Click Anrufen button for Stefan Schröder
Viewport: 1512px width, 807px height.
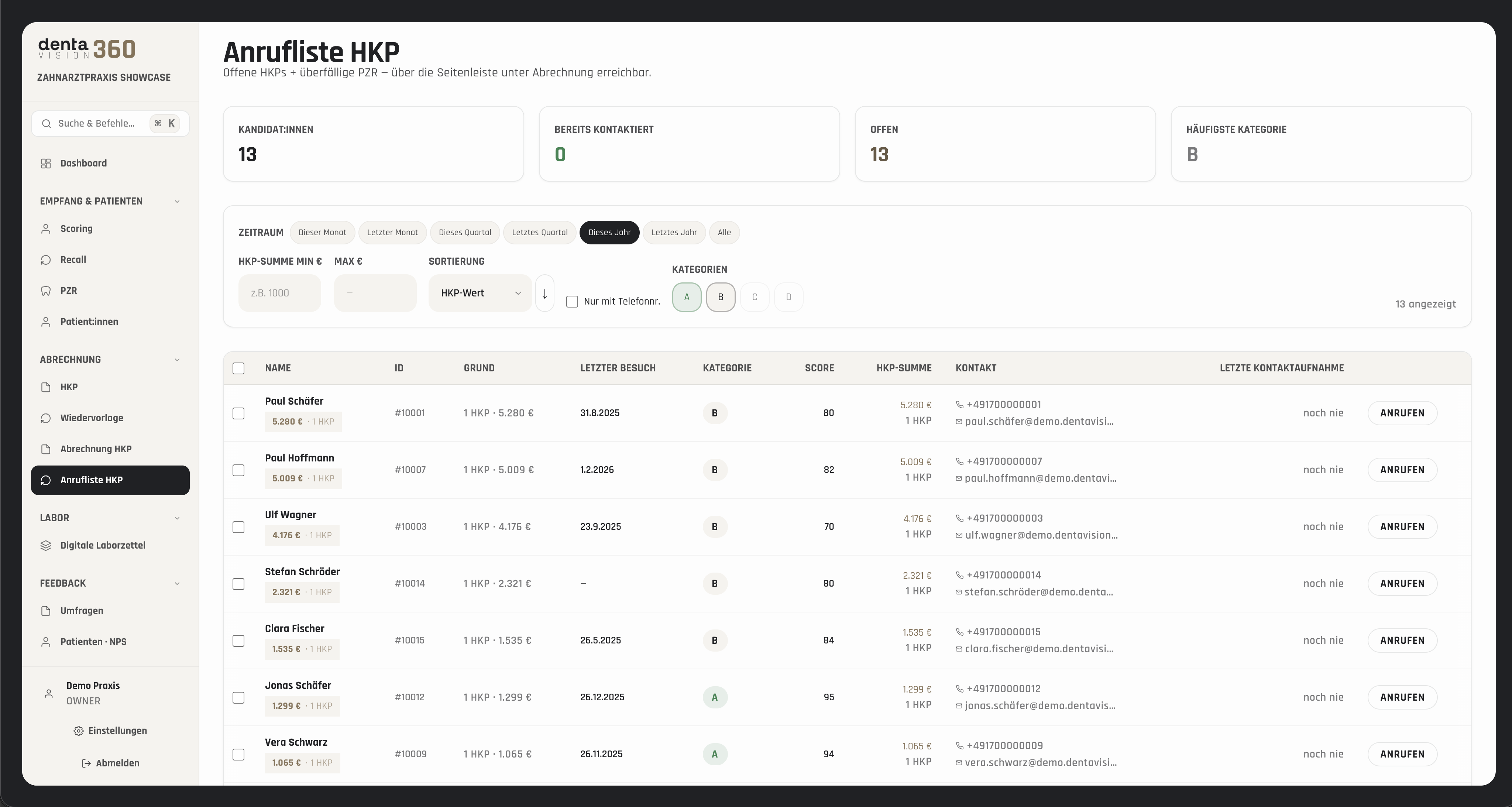pyautogui.click(x=1402, y=583)
